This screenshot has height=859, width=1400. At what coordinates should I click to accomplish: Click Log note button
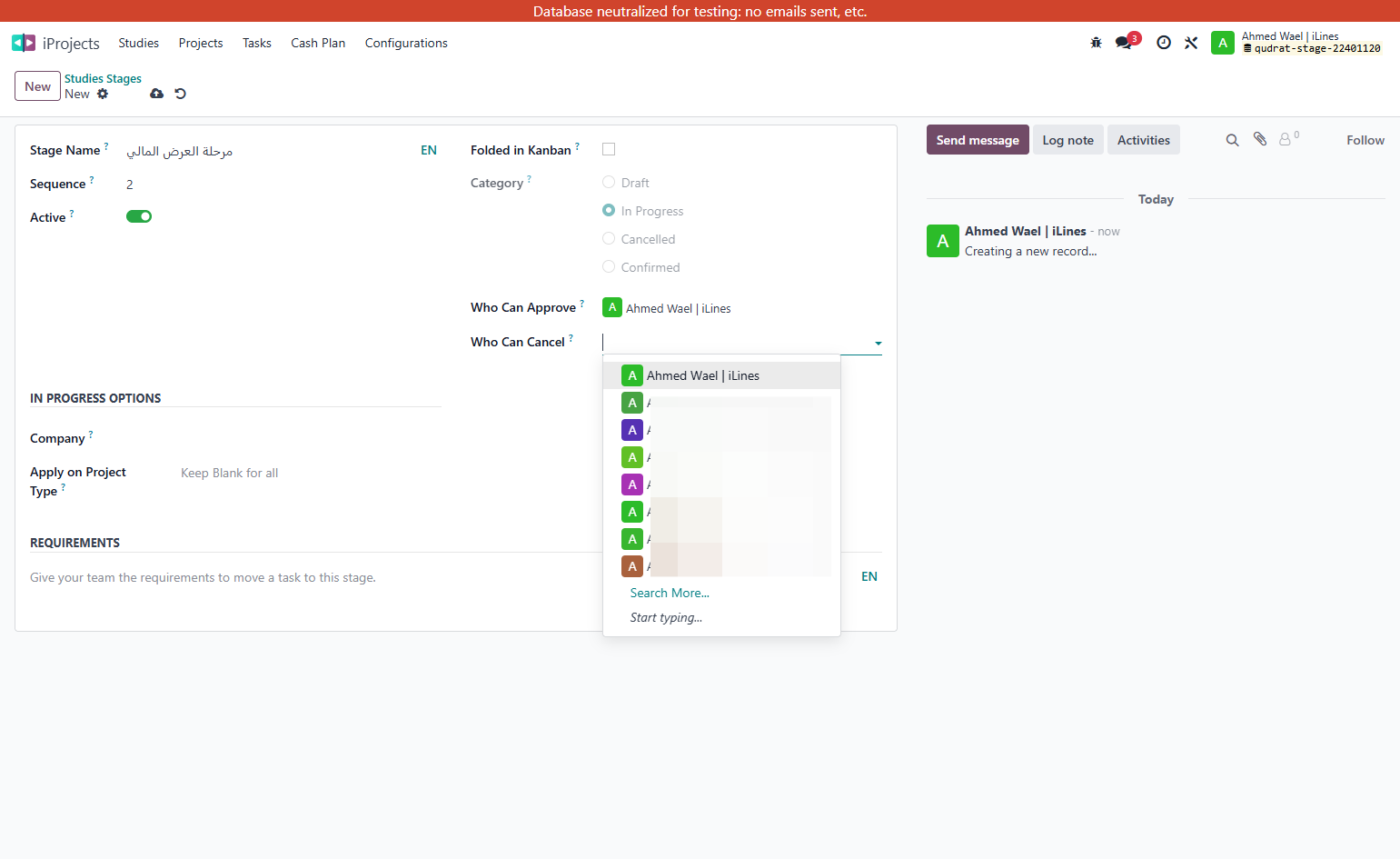(x=1067, y=140)
